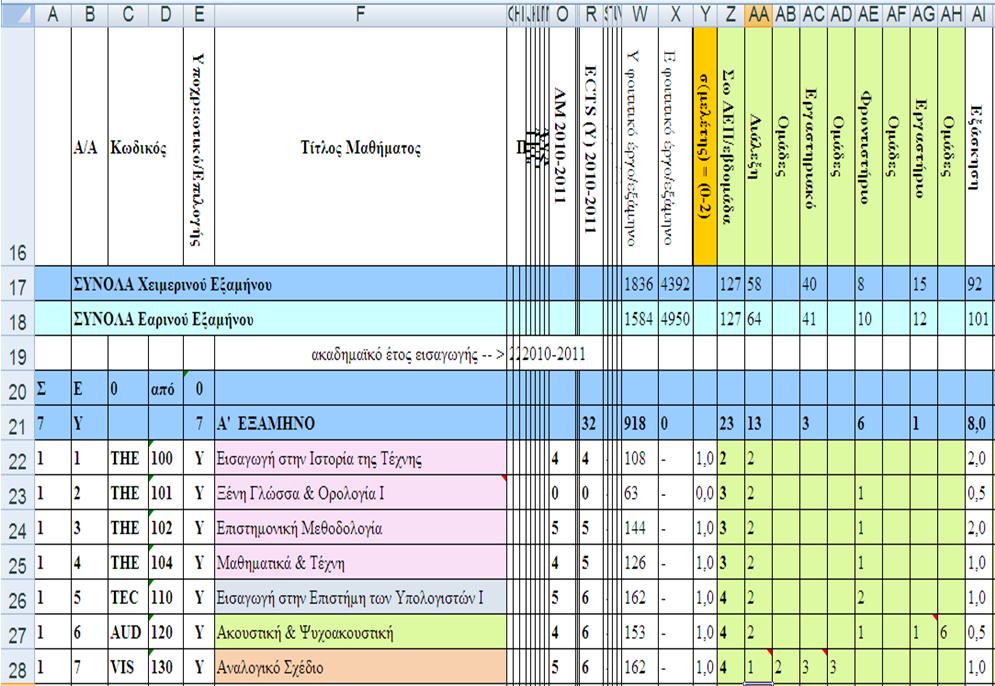Select row 19 header

tap(17, 353)
